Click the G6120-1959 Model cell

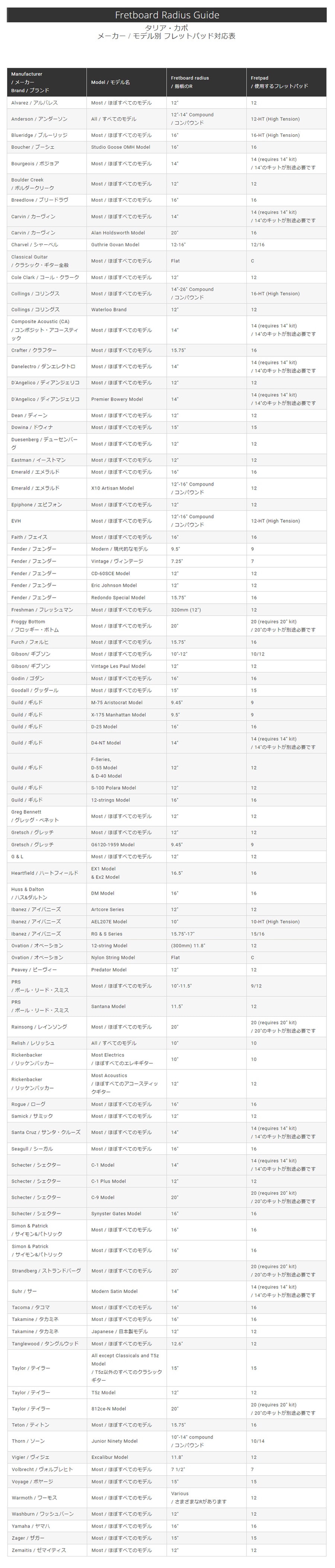click(126, 844)
